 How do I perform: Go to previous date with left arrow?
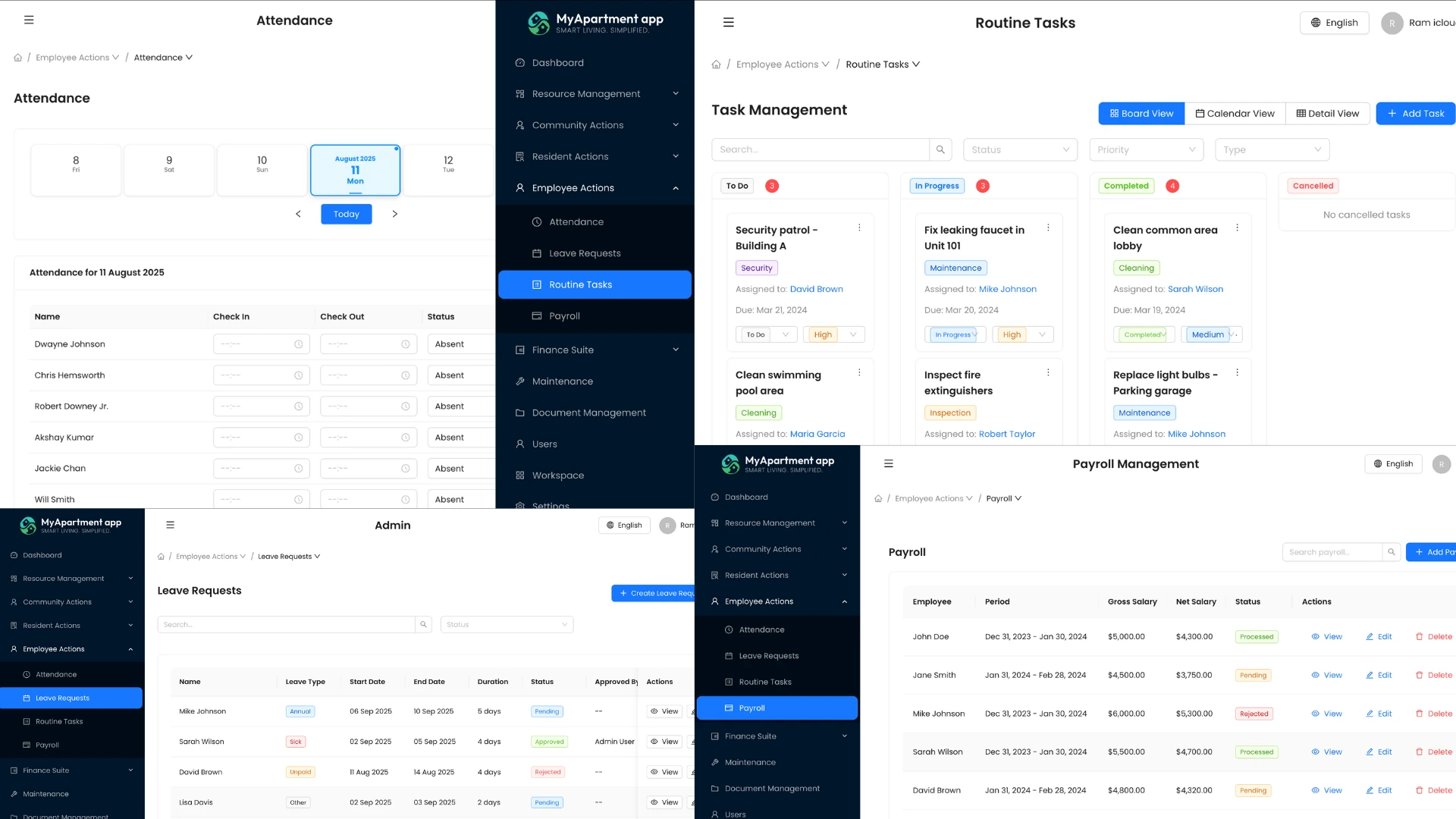point(298,214)
